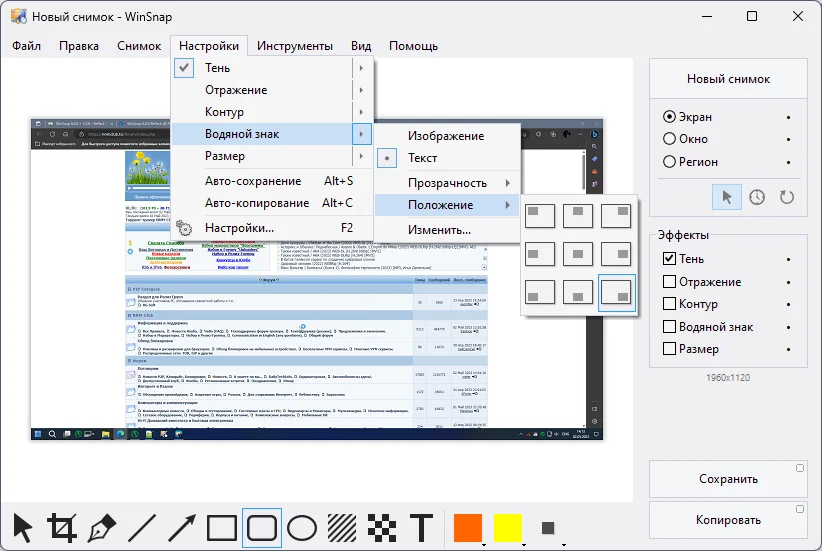Select Текст watermark type option
The image size is (822, 551).
click(x=448, y=158)
